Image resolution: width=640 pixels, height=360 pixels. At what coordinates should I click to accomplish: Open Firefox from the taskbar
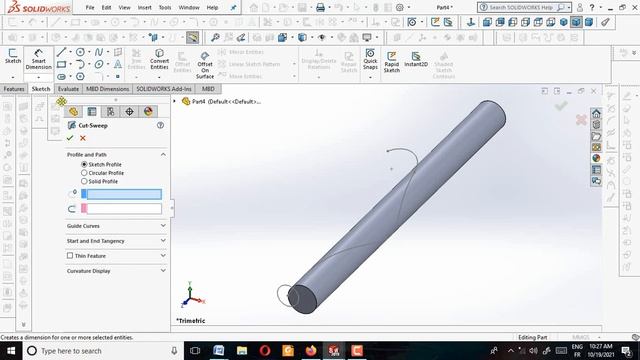(x=311, y=351)
